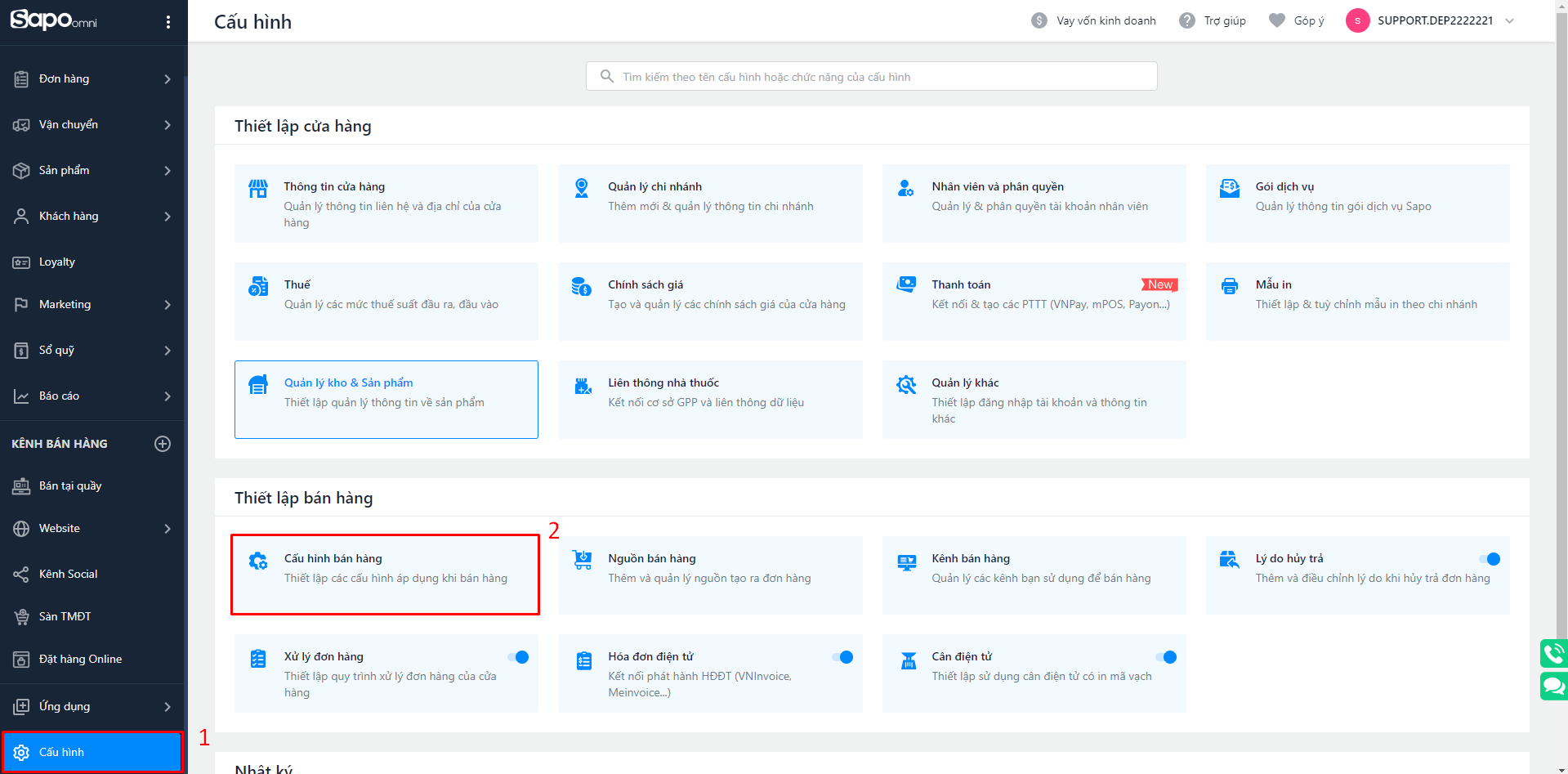
Task: Click the Kênh bán hàng card description
Action: pos(1041,578)
